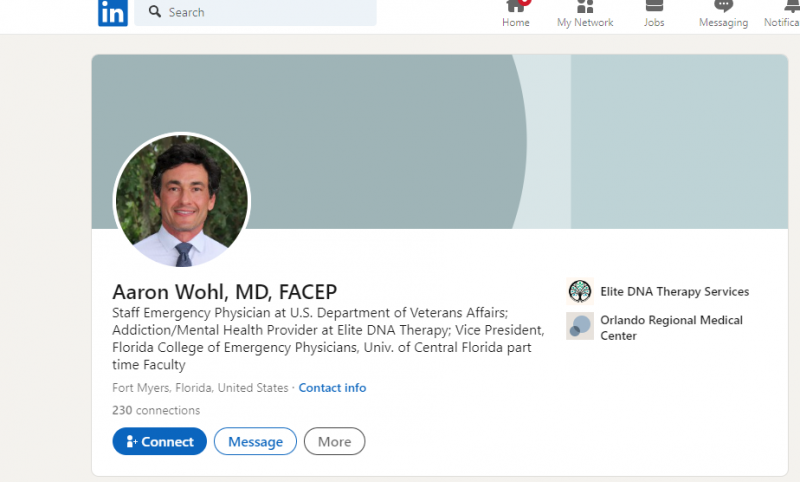Click the Staff Emergency Physician headline text

point(329,339)
